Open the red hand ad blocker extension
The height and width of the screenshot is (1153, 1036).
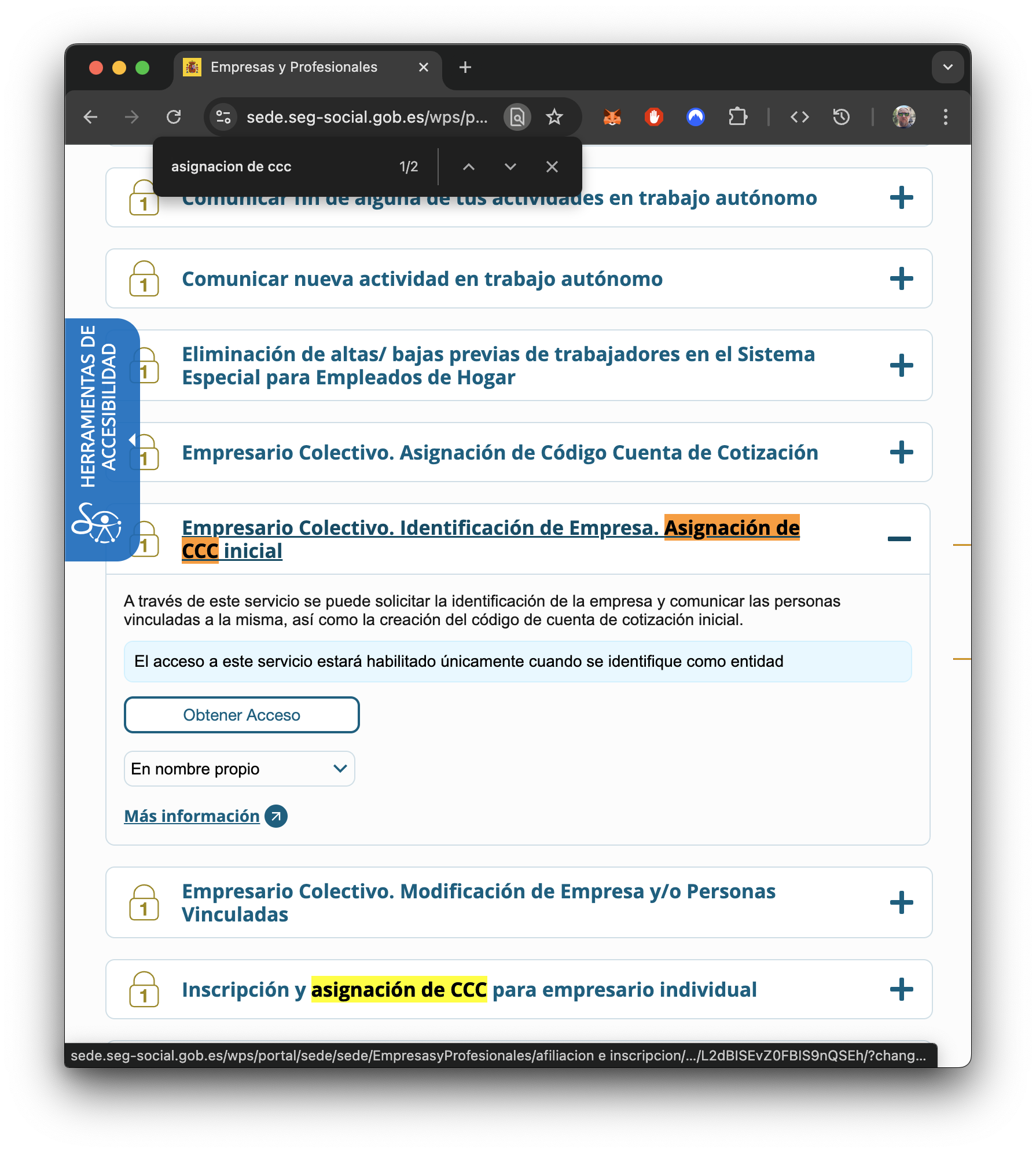click(x=653, y=117)
